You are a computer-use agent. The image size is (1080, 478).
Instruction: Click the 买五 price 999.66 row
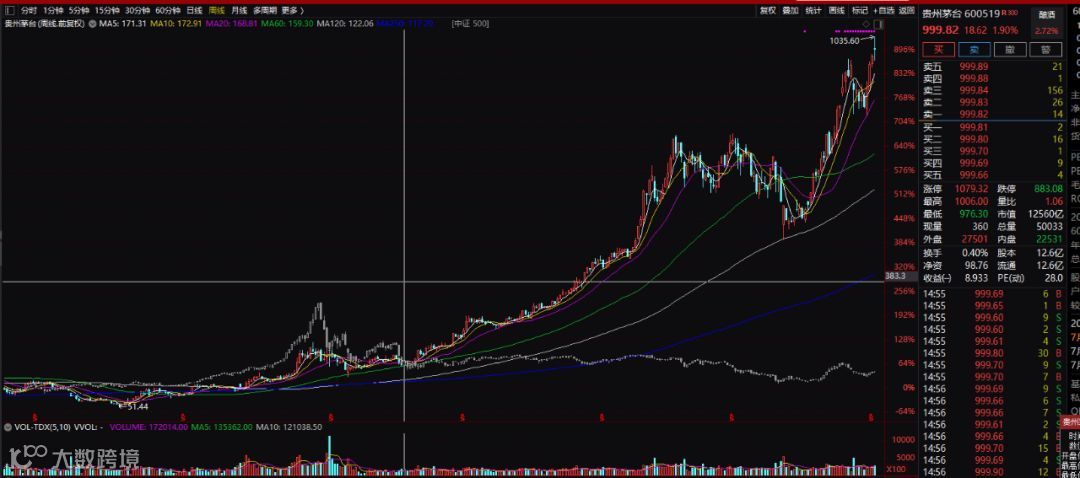coord(992,175)
